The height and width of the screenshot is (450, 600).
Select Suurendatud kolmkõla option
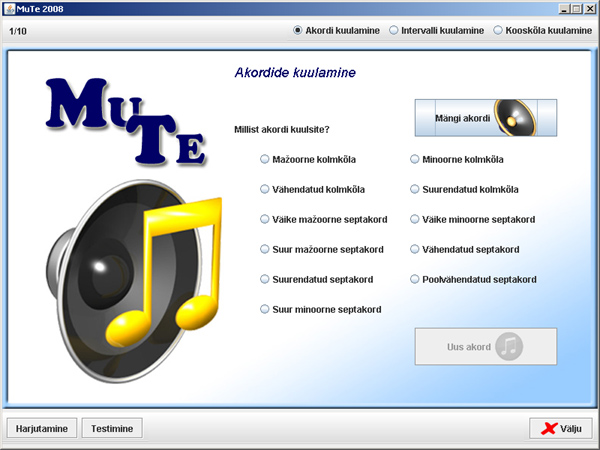pos(415,189)
